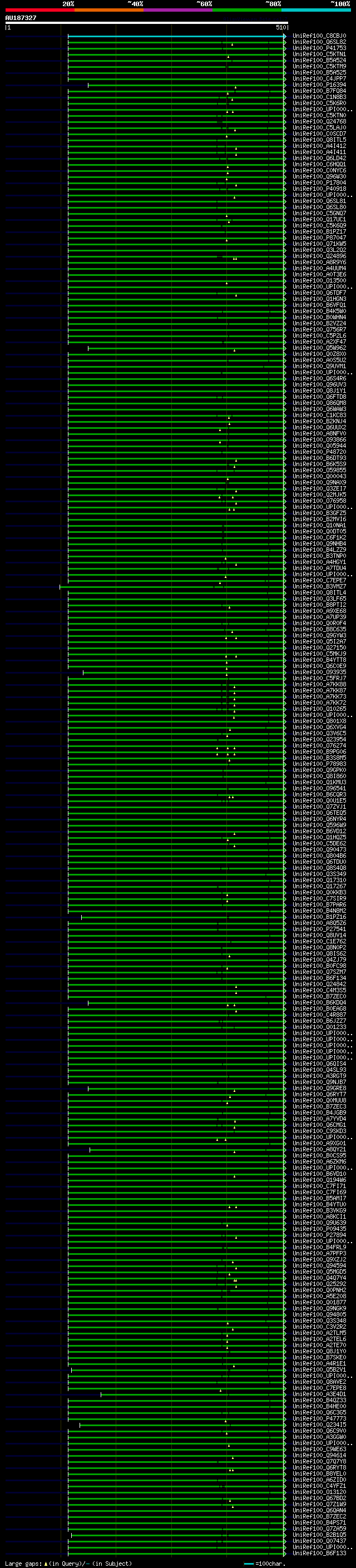Select hit label UniRef100_C5KTN1
Screen dimensions: 356x1568
319,54
